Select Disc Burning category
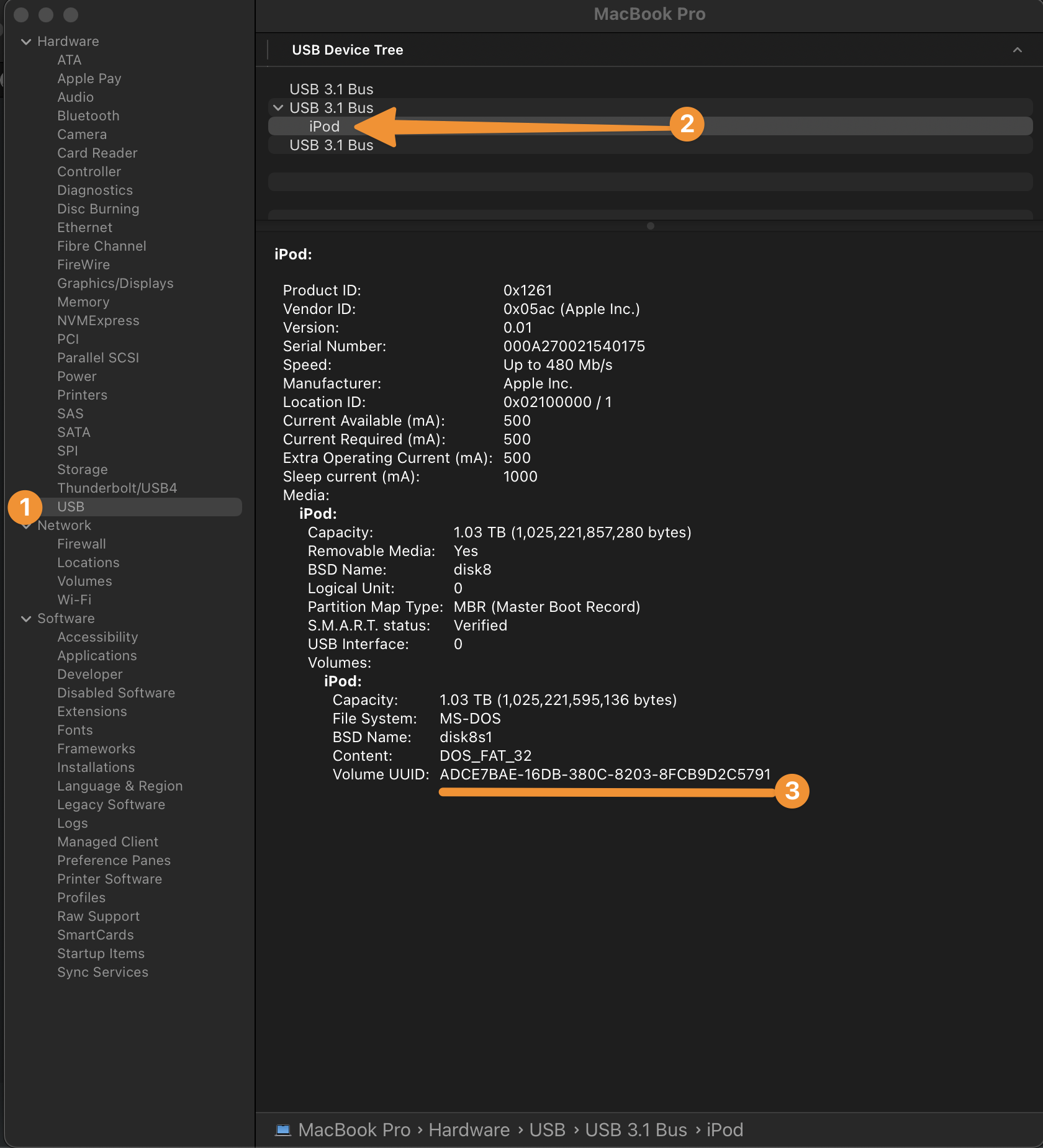Screen dimensions: 1043x1148 (98, 209)
